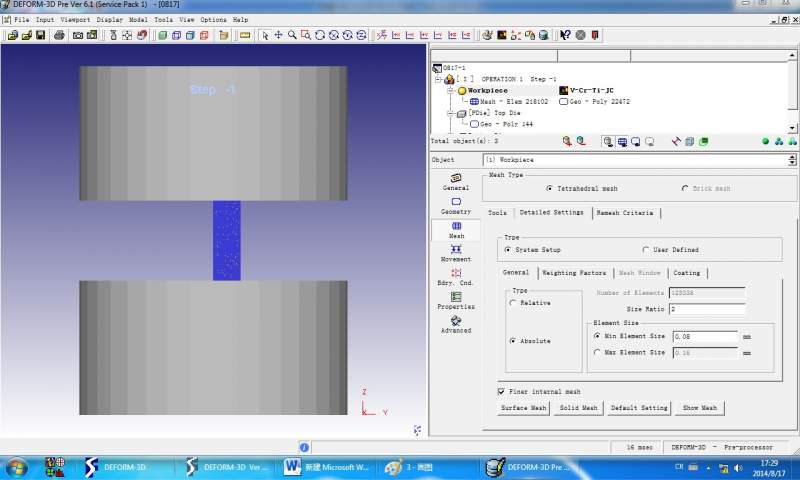Select the blue wireframe cube view icon
This screenshot has width=800, height=480.
177,35
